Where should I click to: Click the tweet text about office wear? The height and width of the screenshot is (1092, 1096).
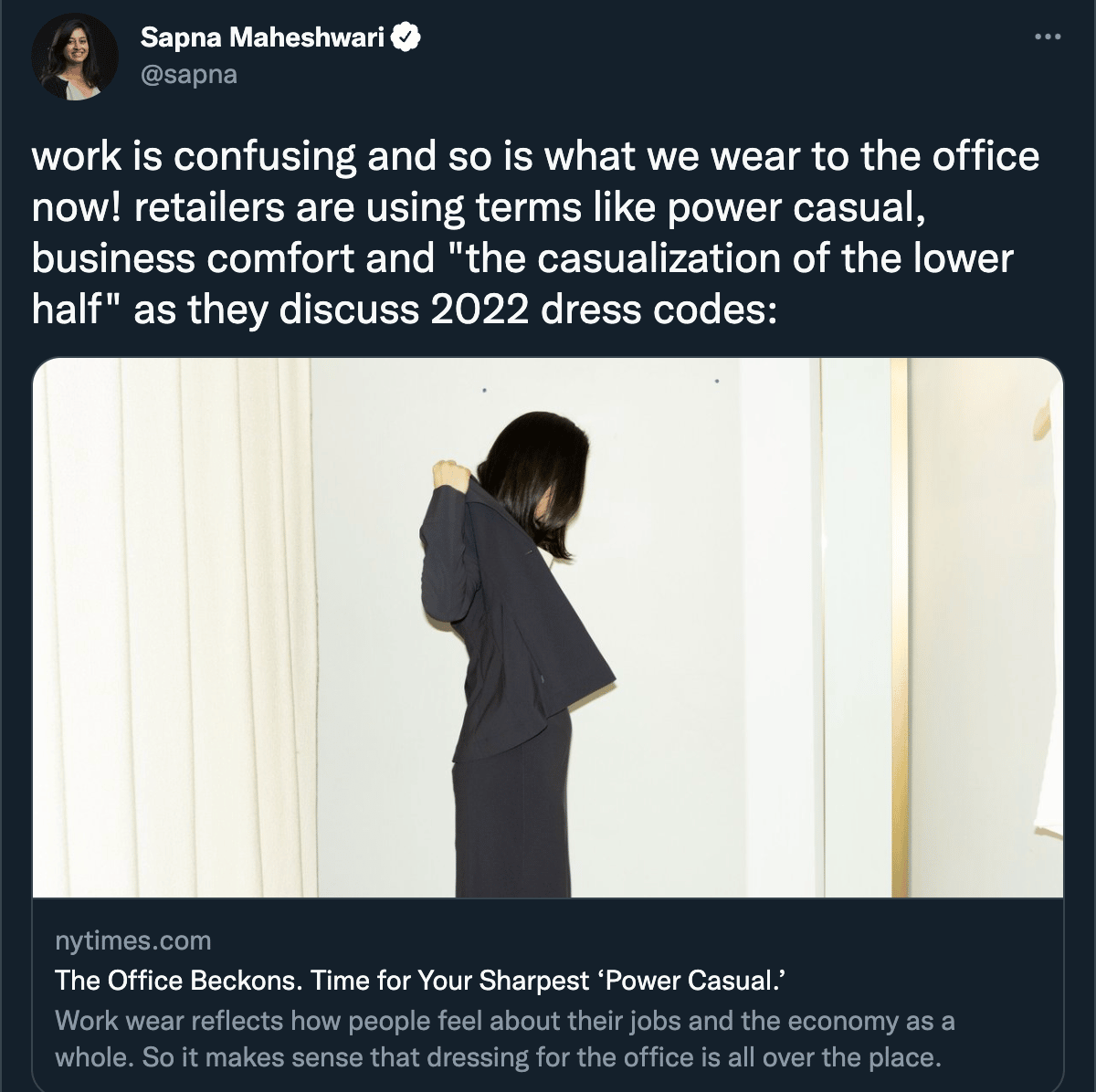(536, 234)
